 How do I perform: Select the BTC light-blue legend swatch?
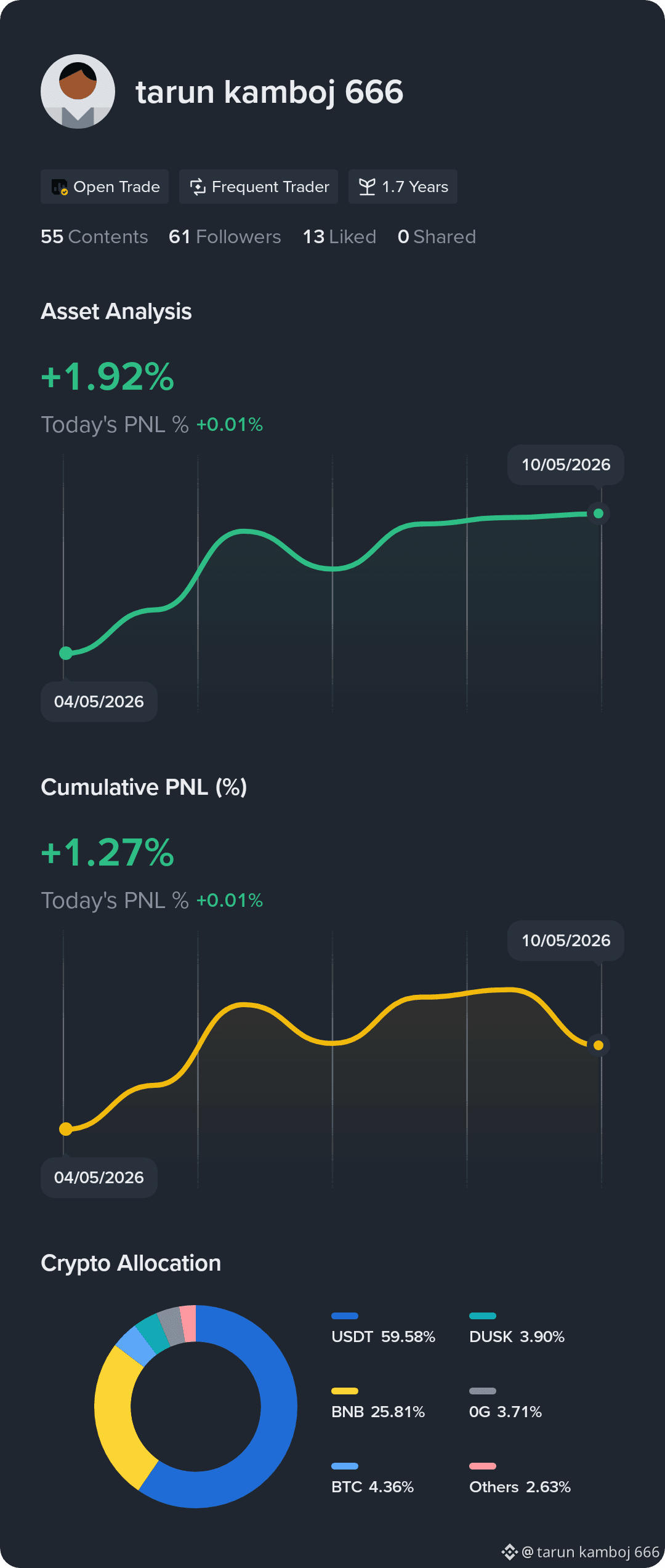coord(345,1466)
